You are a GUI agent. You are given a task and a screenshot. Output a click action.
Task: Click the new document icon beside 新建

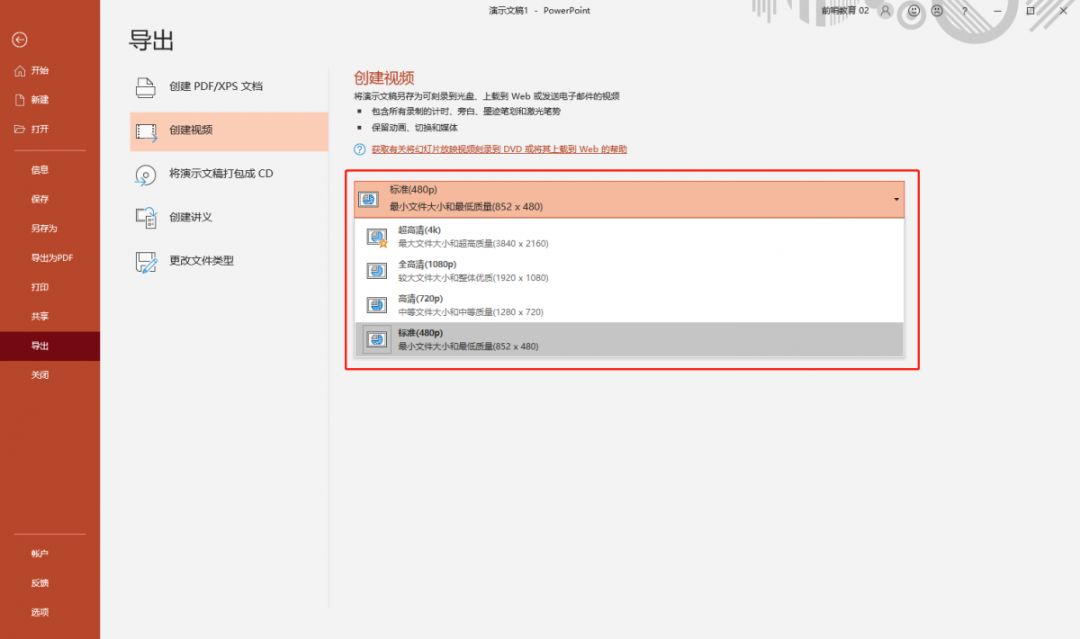tap(20, 100)
